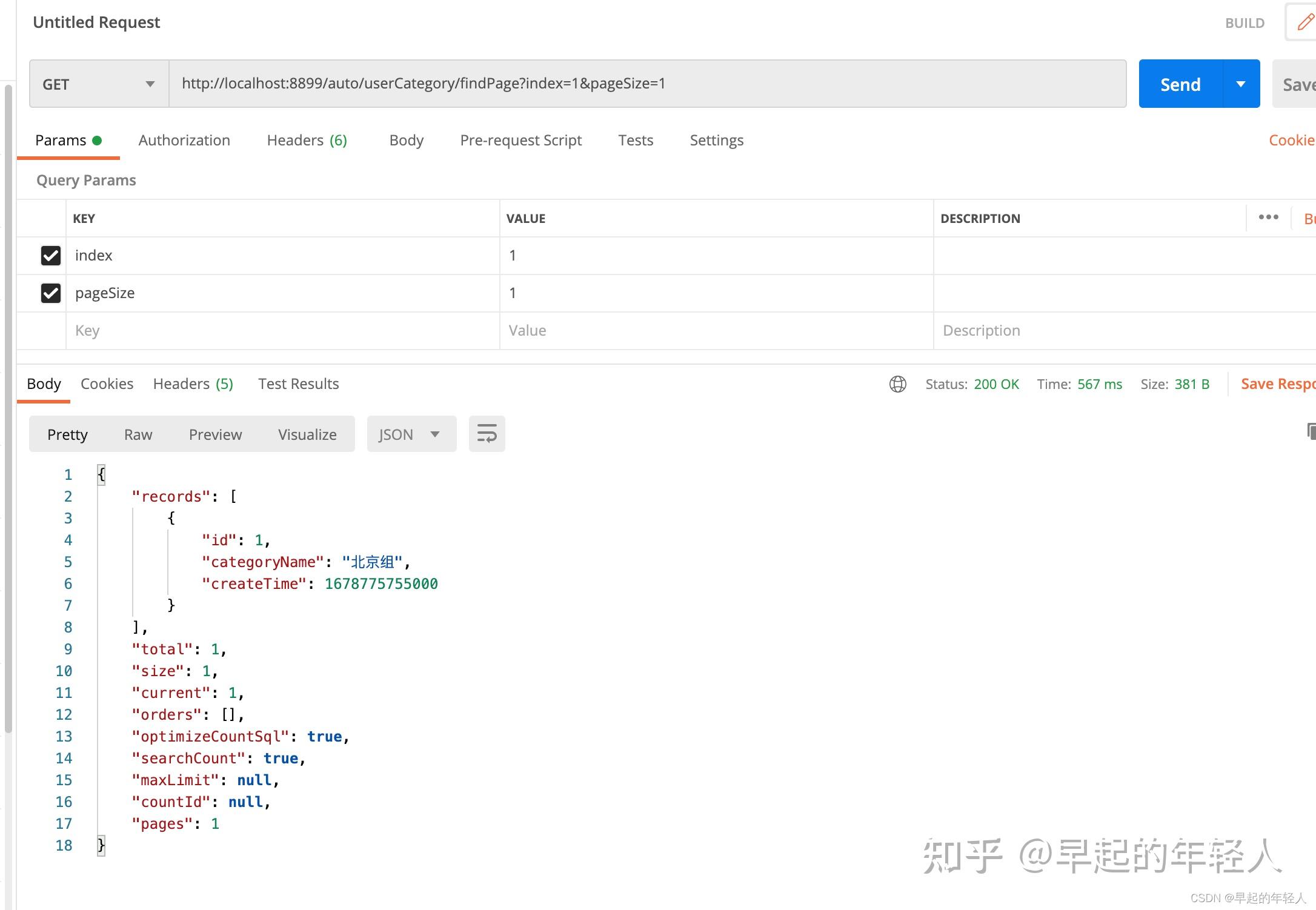Click the Query Params heading
Image resolution: width=1316 pixels, height=910 pixels.
(86, 181)
